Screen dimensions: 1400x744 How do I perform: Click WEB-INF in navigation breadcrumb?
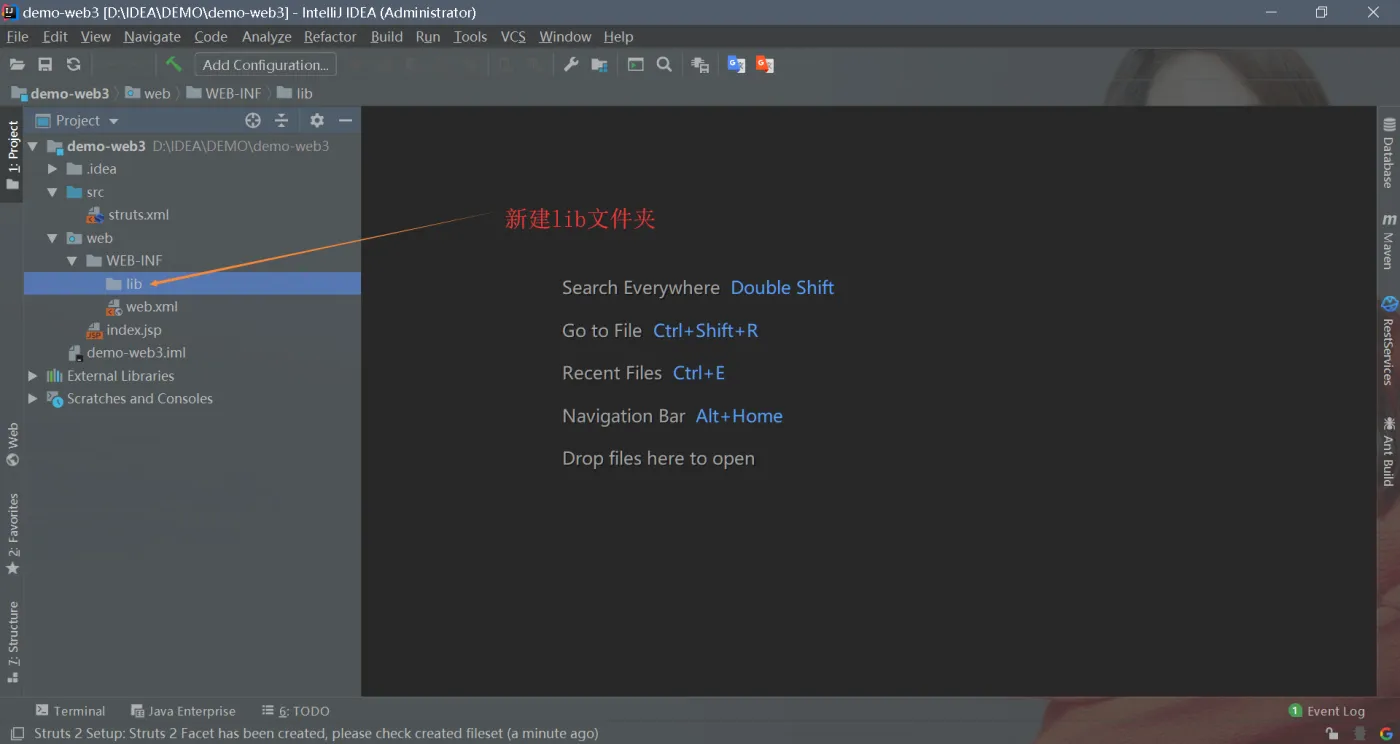click(224, 93)
